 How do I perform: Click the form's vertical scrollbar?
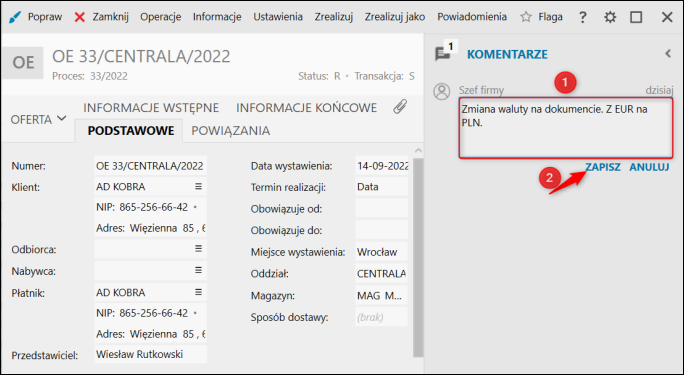coord(418,257)
